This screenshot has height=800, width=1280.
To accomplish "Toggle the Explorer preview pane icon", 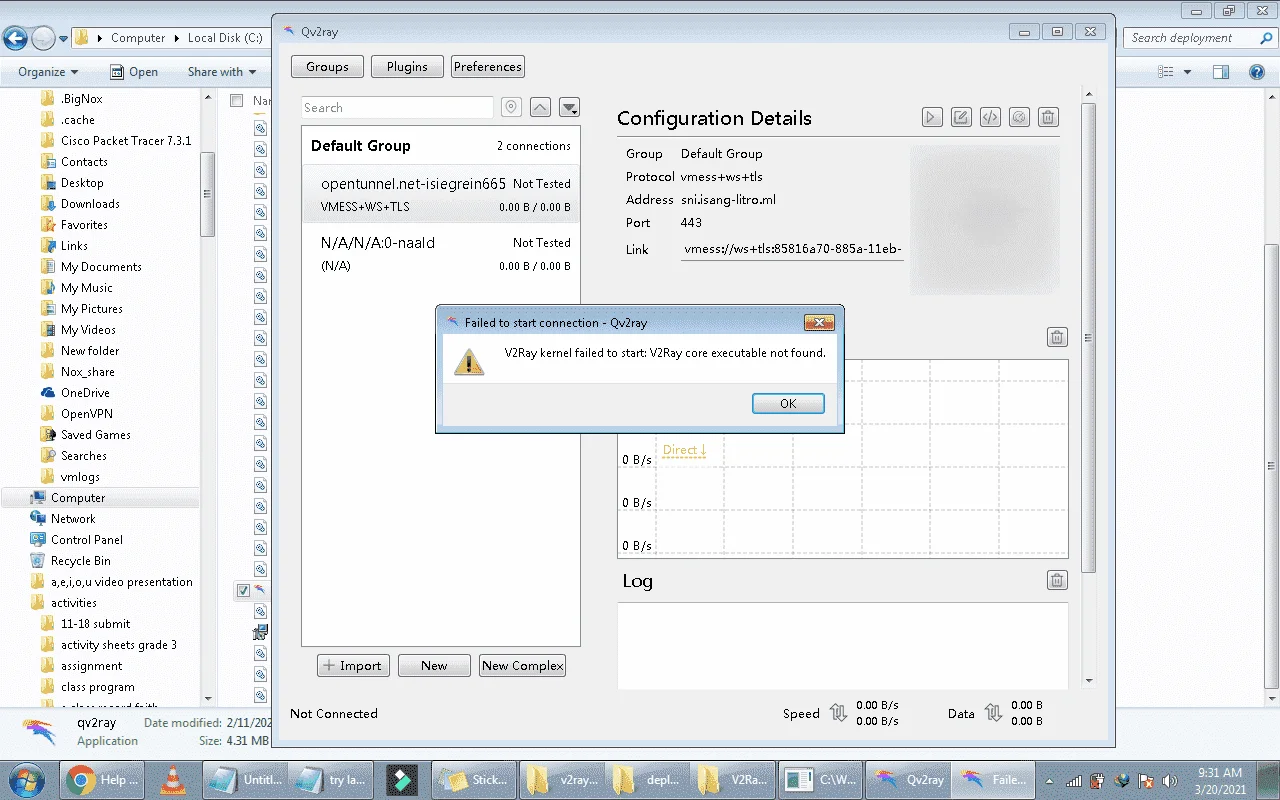I will click(x=1221, y=72).
